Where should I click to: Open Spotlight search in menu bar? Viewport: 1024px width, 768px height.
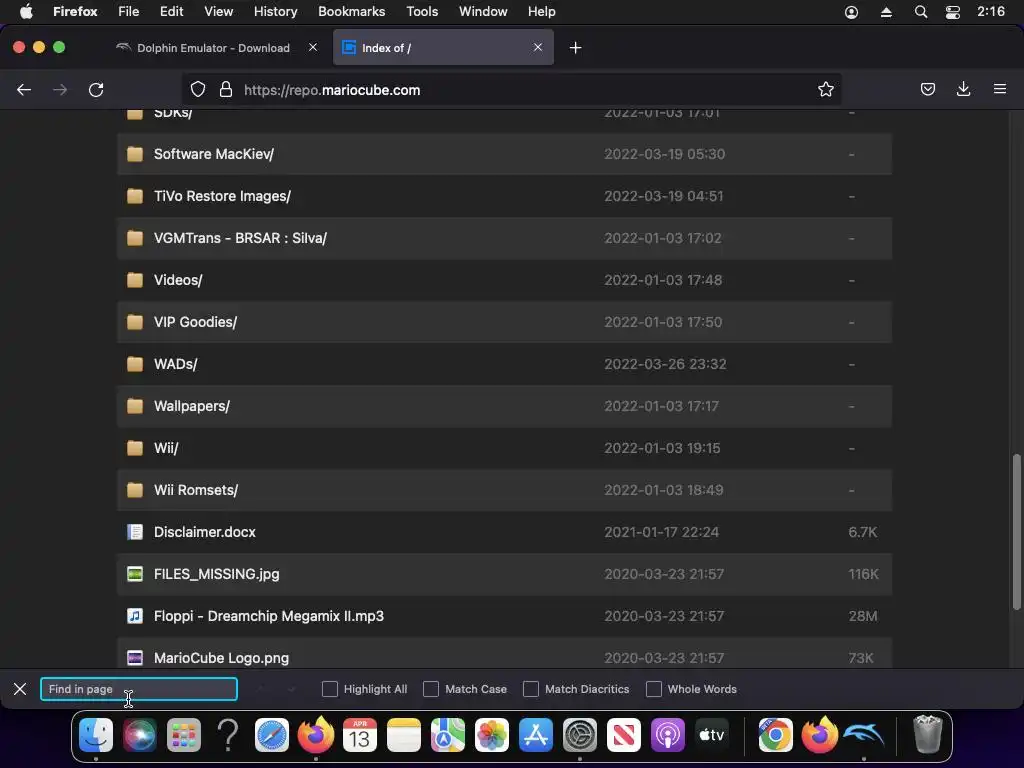point(921,12)
